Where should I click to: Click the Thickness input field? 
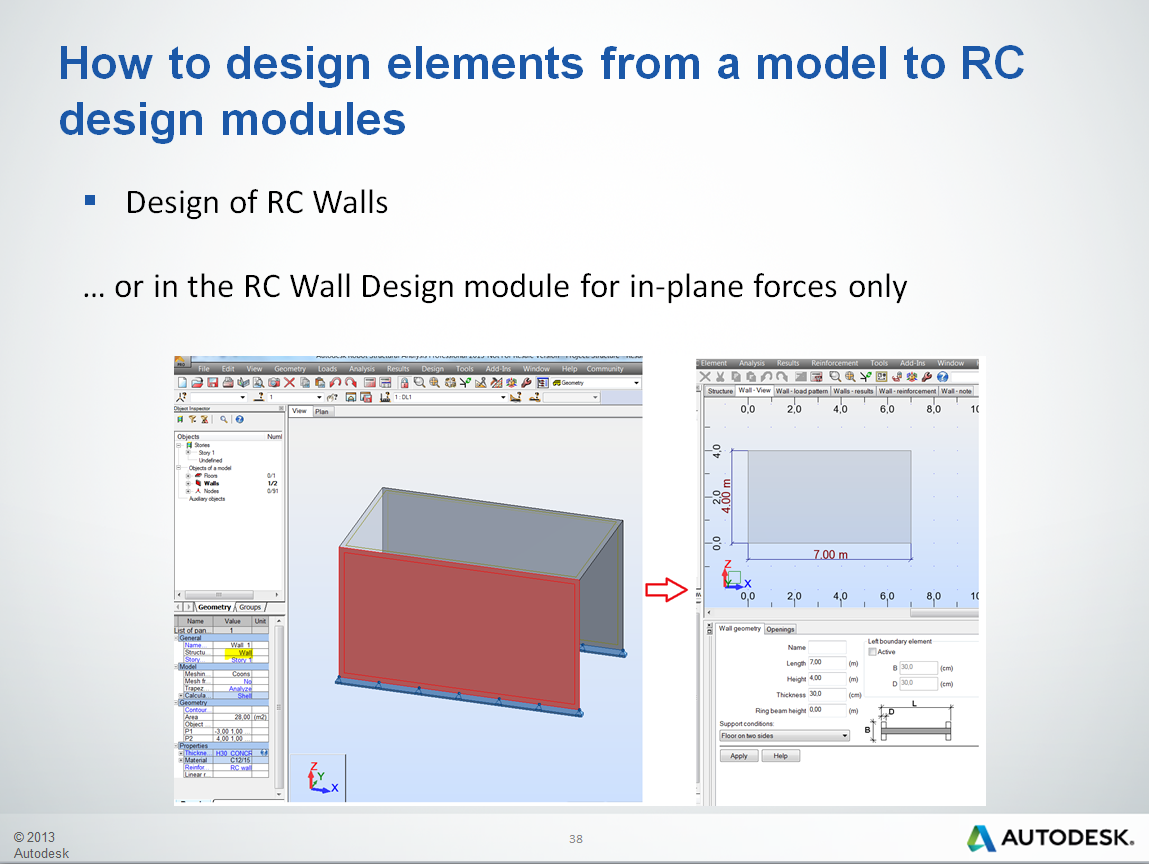tap(827, 694)
